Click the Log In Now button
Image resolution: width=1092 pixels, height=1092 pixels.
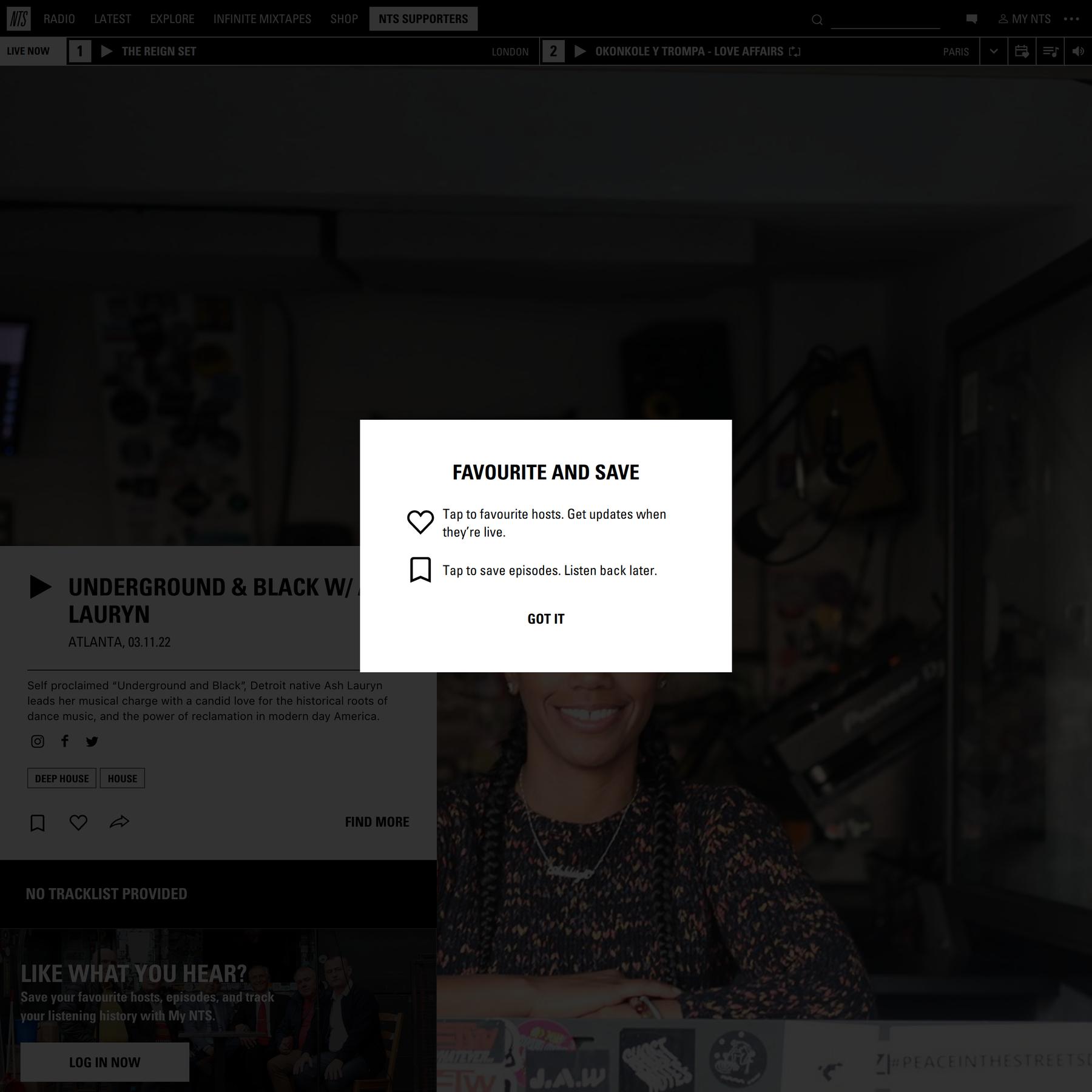105,1062
